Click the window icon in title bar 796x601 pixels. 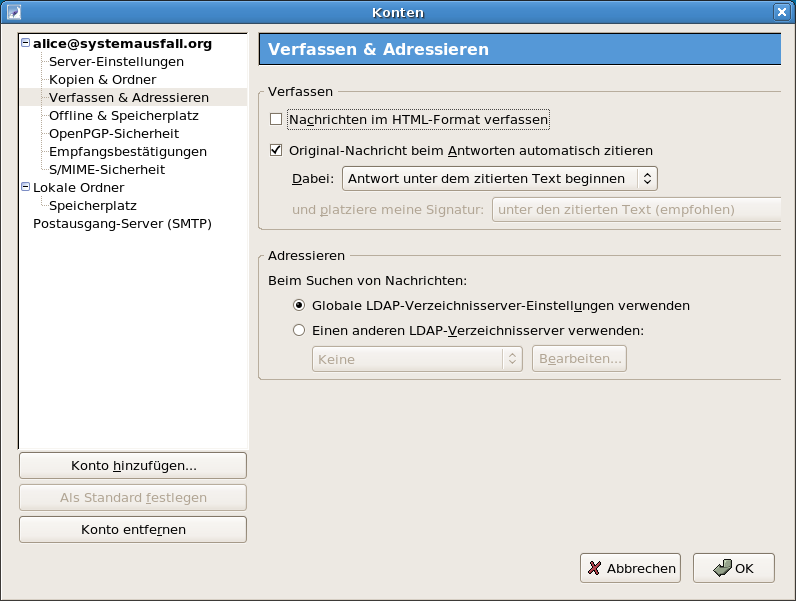(14, 12)
